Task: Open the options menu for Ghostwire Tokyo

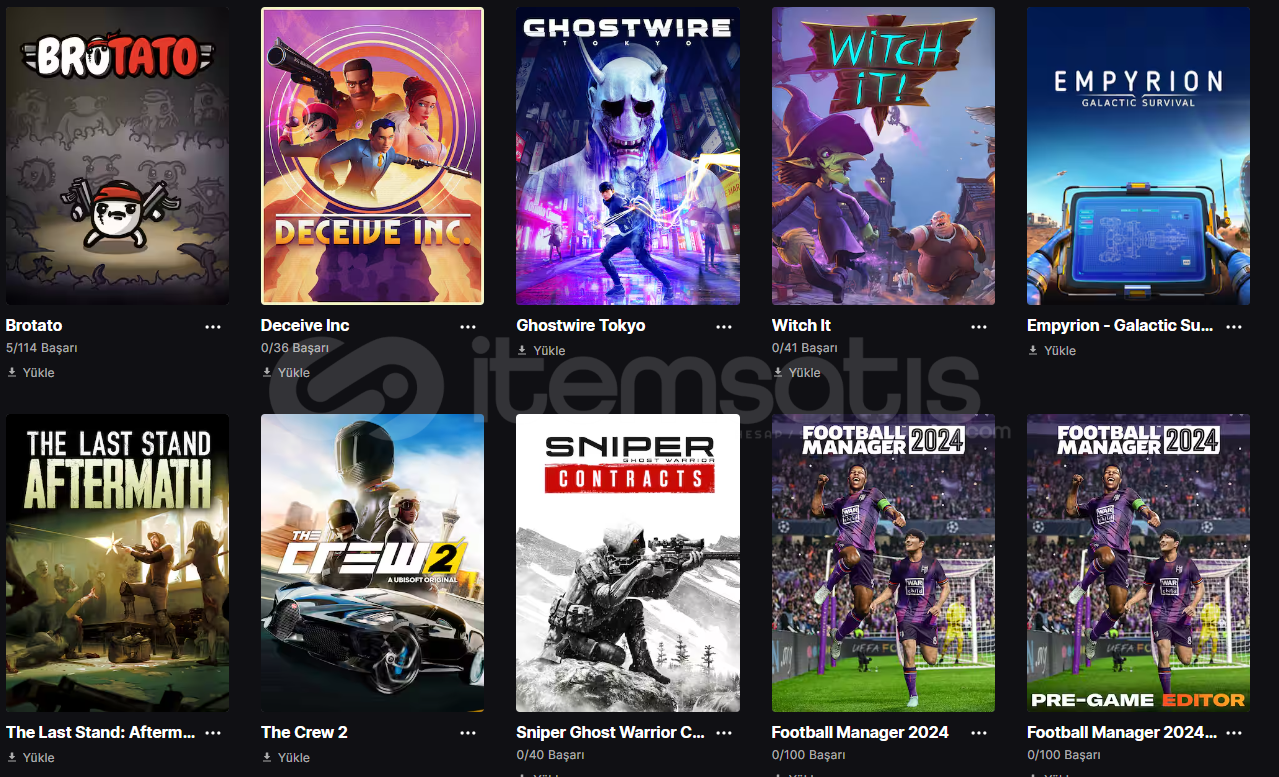Action: (x=724, y=327)
